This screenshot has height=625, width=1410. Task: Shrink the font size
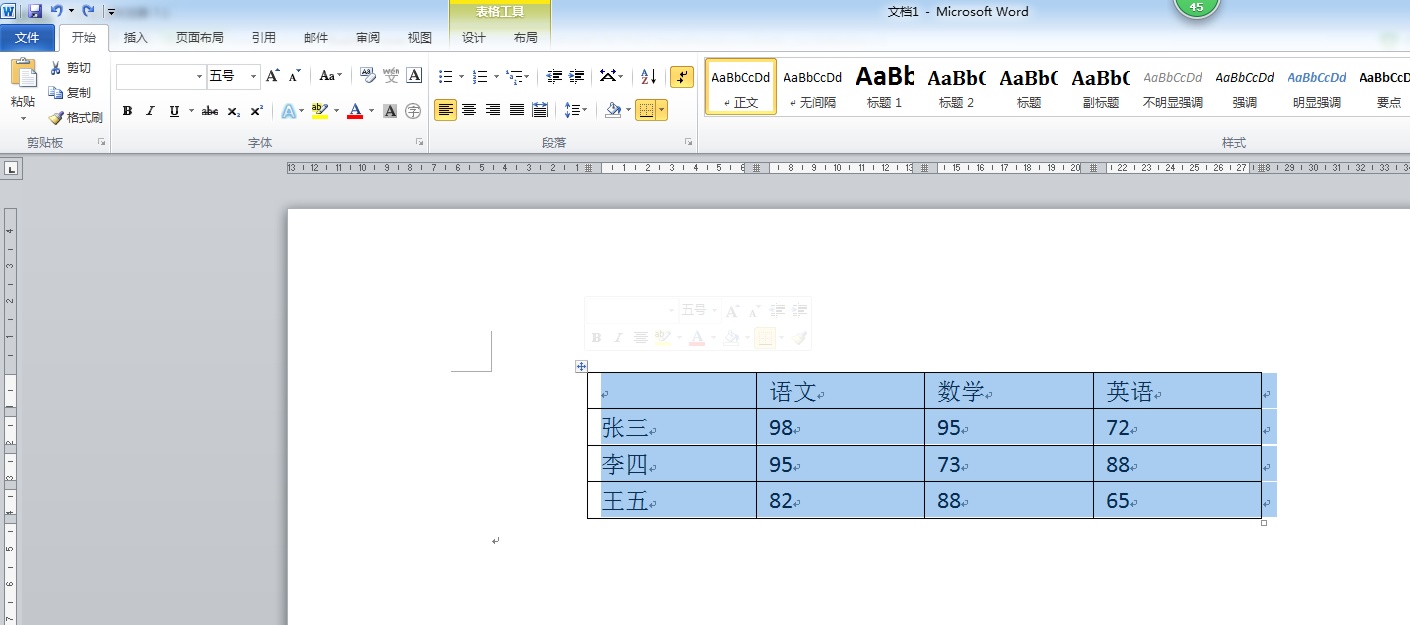coord(295,76)
